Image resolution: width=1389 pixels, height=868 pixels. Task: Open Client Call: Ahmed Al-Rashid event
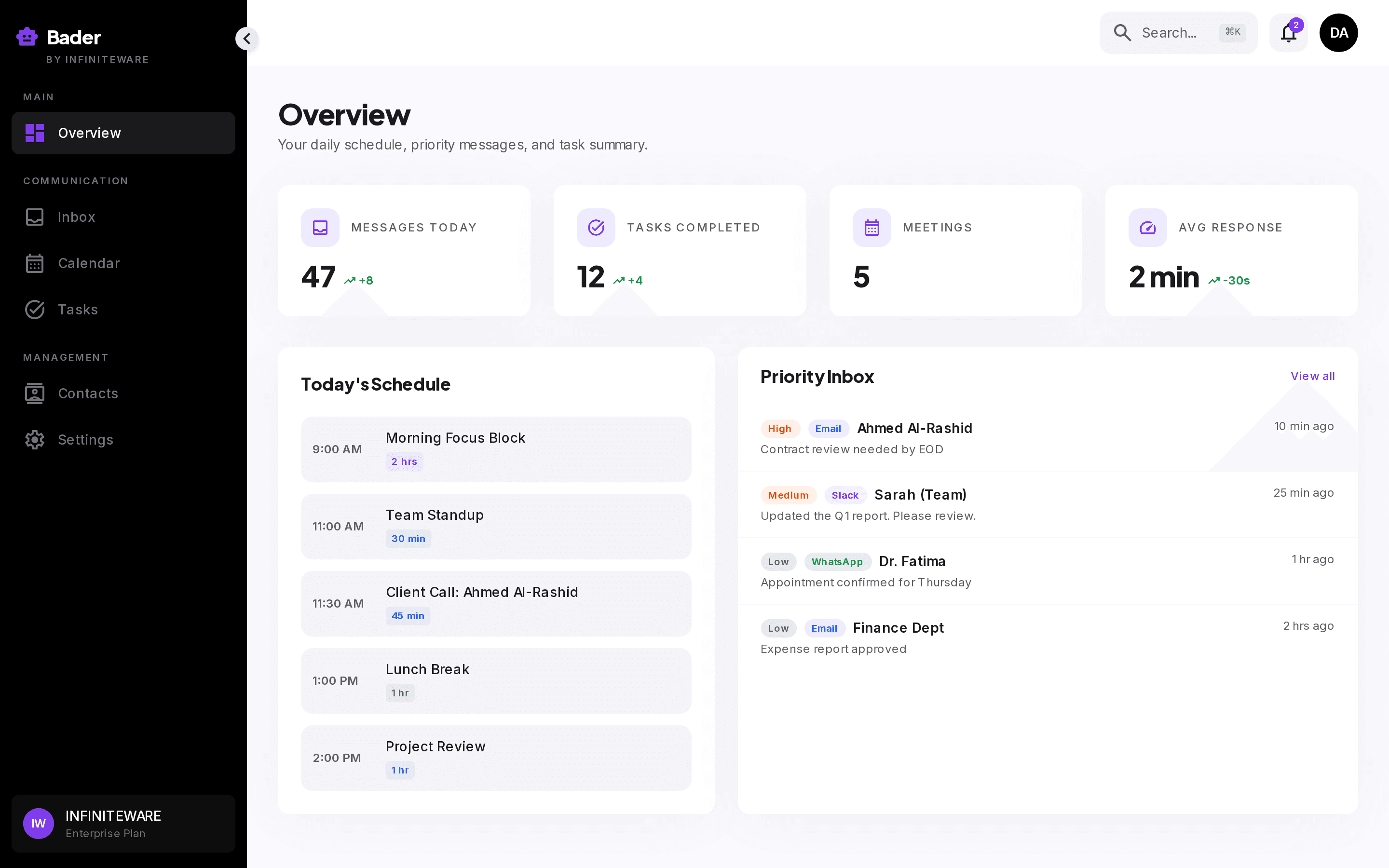[496, 603]
